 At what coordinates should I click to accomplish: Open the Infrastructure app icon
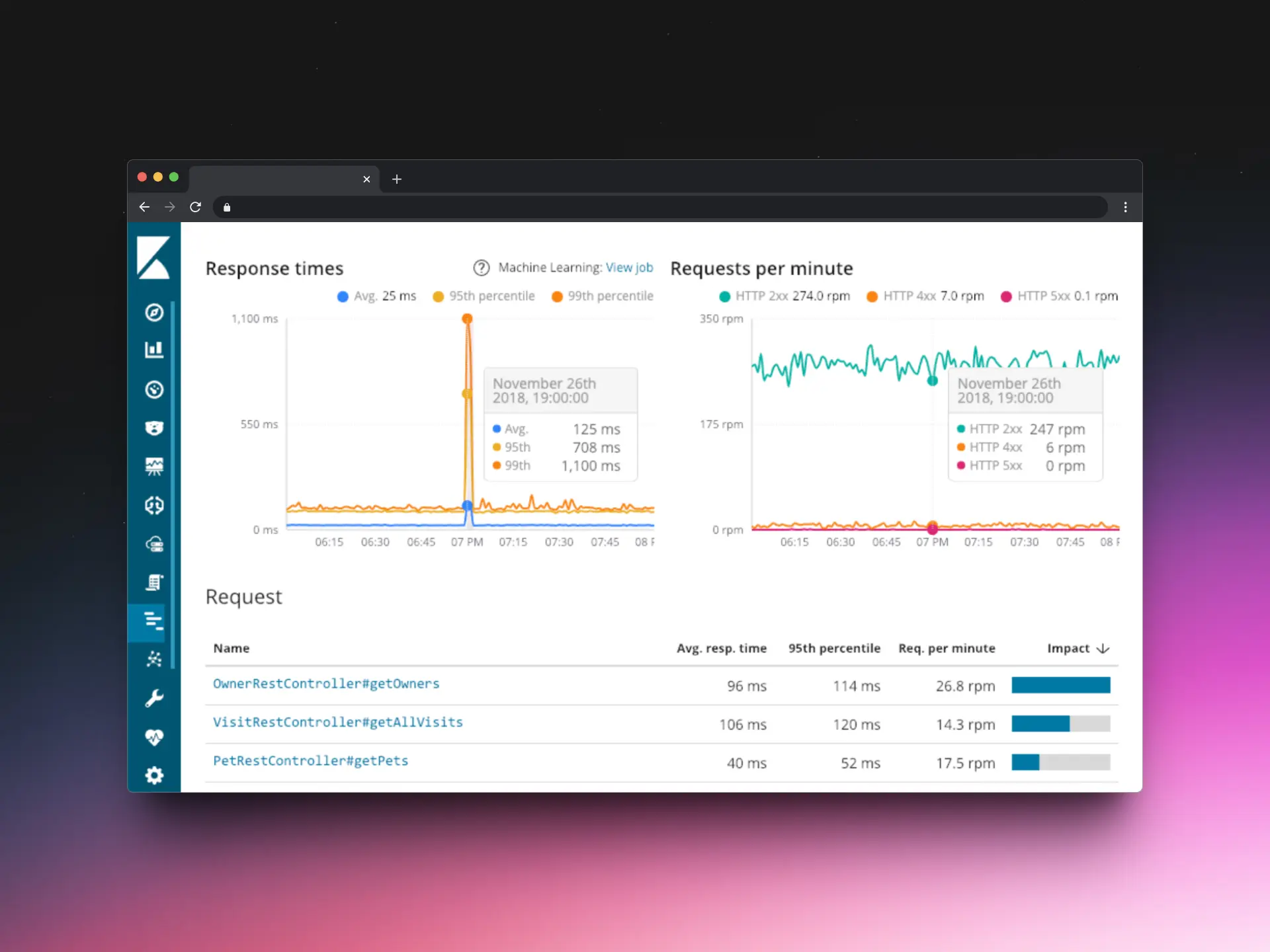click(154, 543)
